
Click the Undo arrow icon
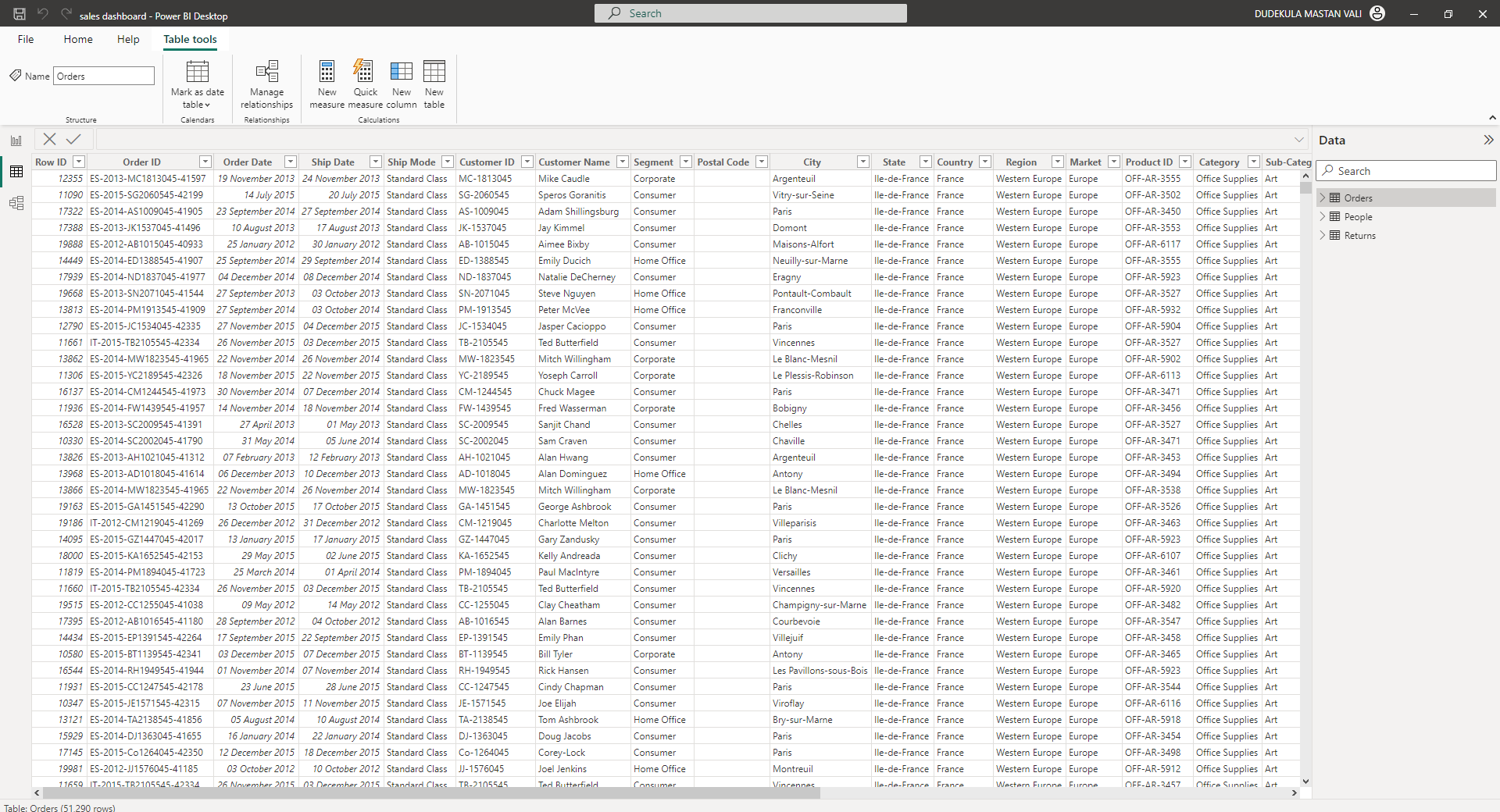pos(43,13)
